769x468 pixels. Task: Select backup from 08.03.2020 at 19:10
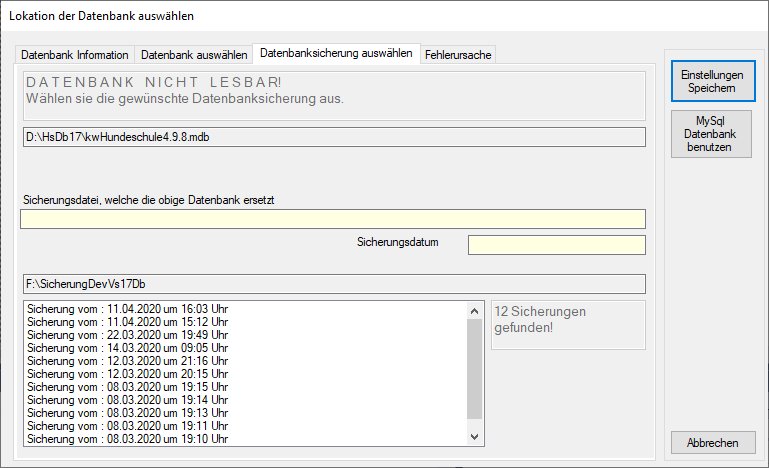(128, 439)
